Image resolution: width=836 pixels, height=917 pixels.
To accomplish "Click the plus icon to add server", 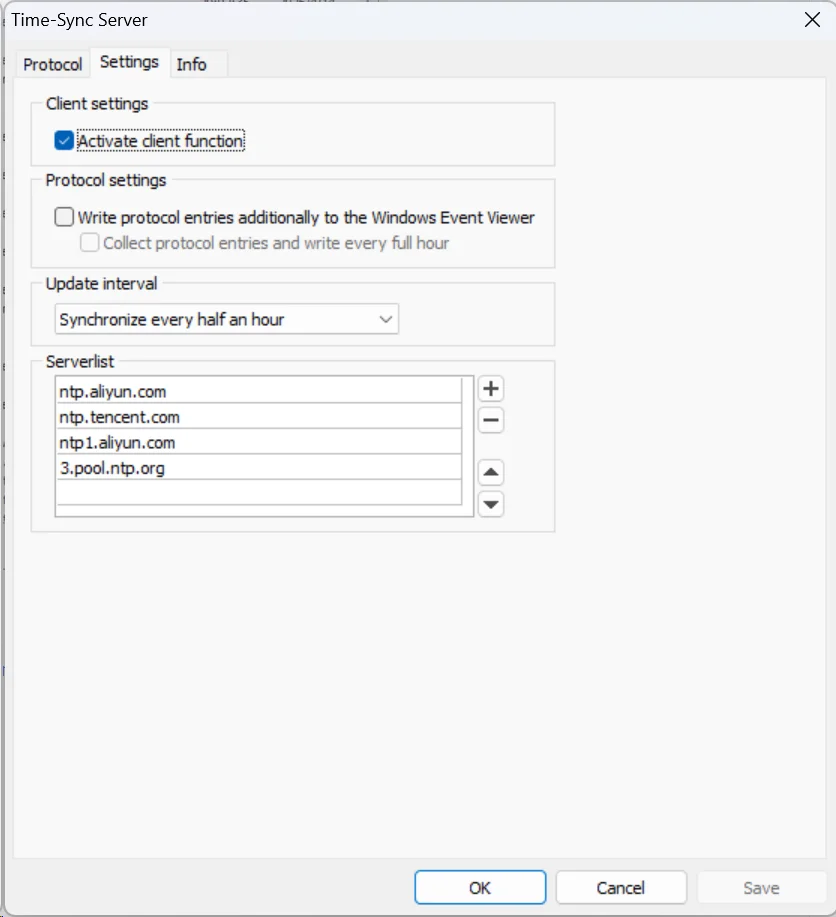I will (490, 389).
